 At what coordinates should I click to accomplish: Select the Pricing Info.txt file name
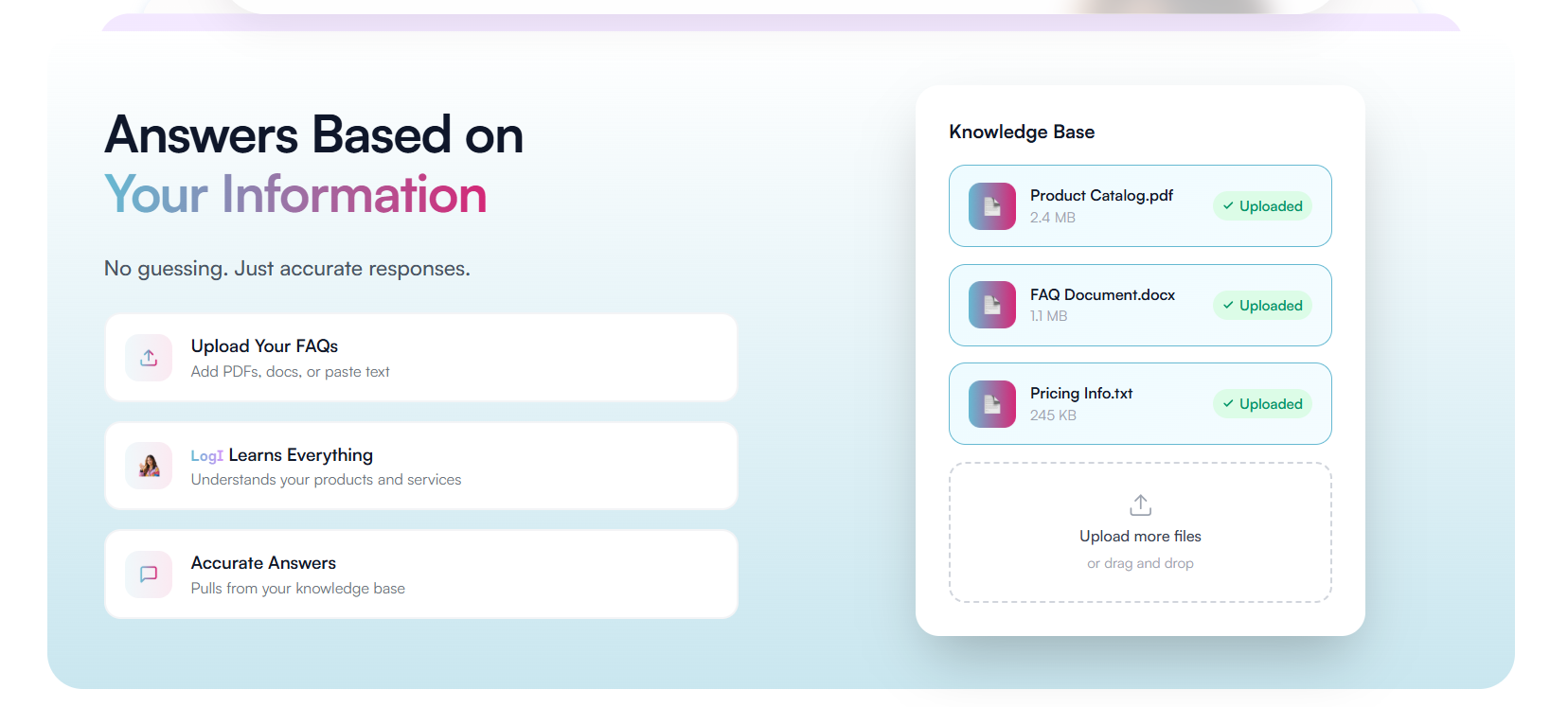click(1081, 394)
